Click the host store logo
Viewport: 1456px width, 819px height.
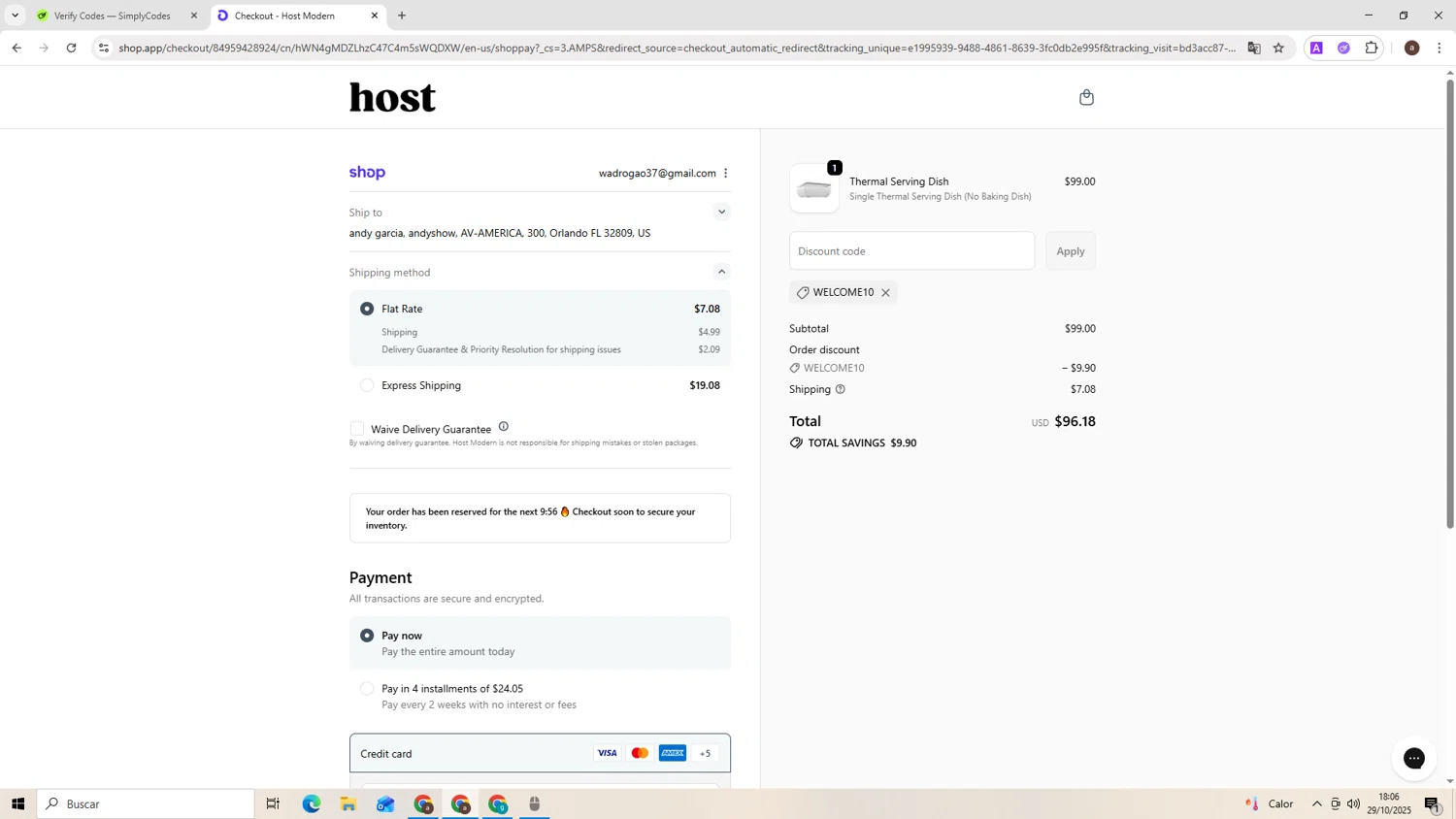[x=392, y=97]
